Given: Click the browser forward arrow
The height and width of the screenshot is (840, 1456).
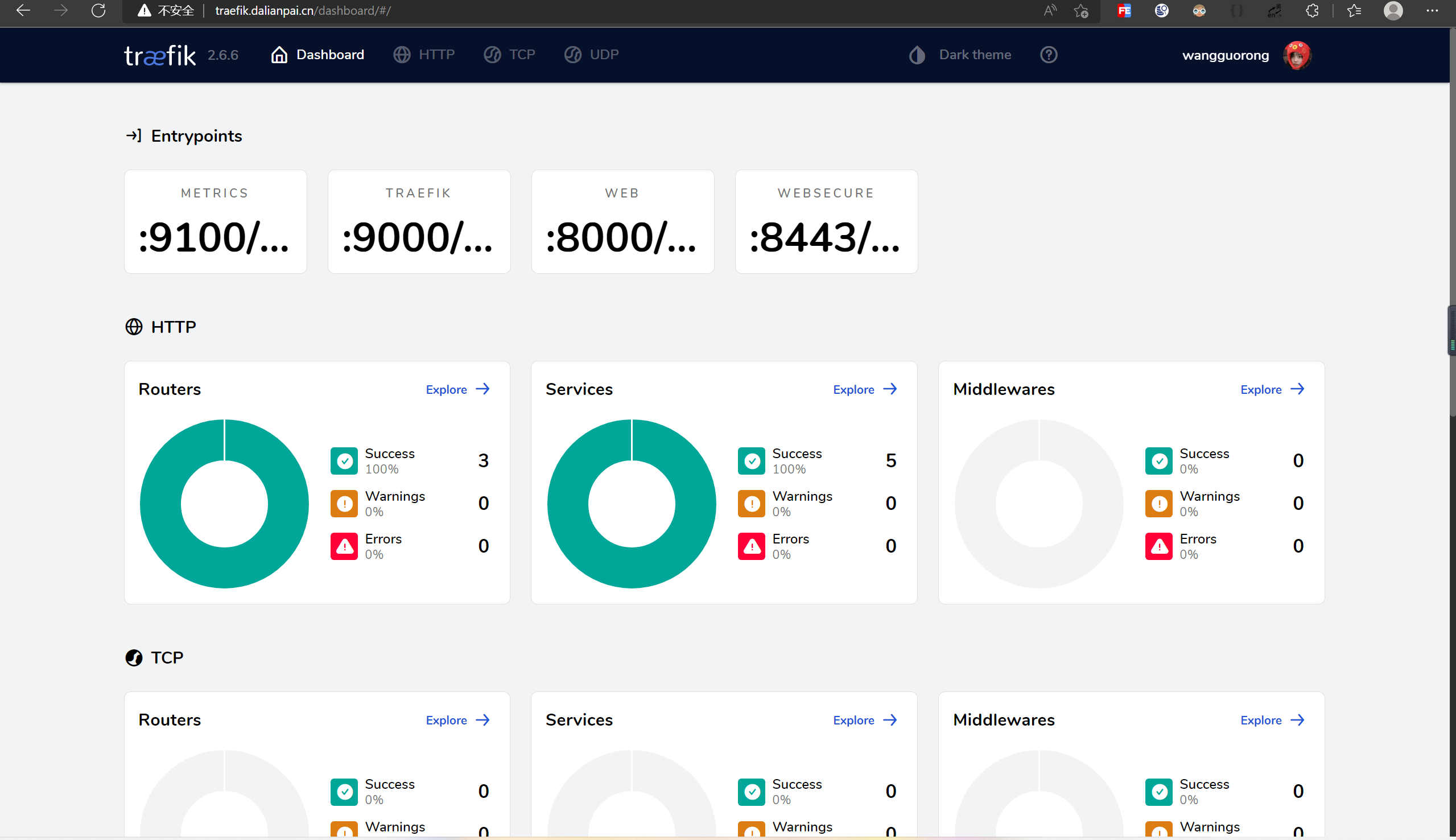Looking at the screenshot, I should click(60, 10).
